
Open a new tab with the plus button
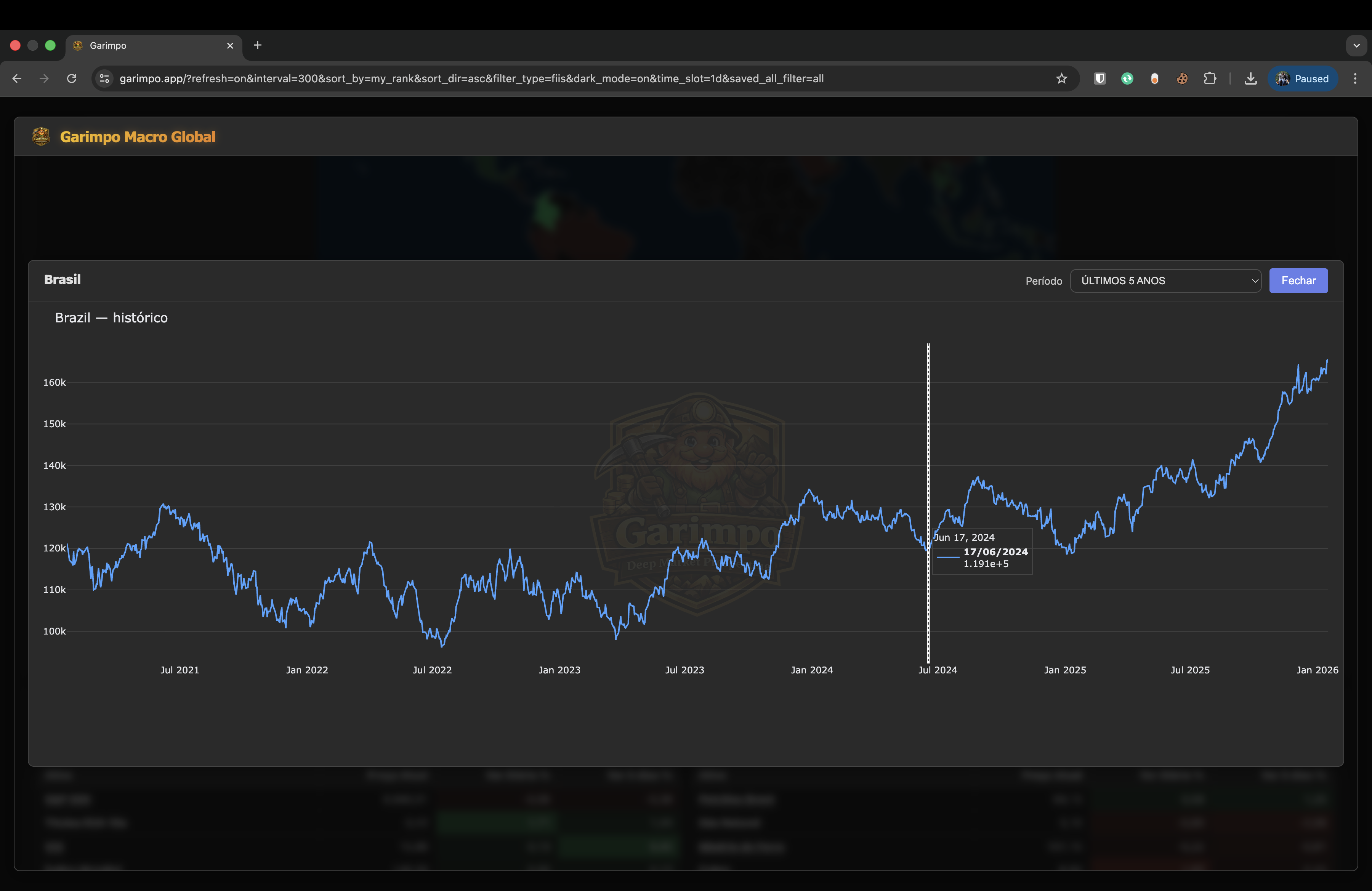[258, 45]
